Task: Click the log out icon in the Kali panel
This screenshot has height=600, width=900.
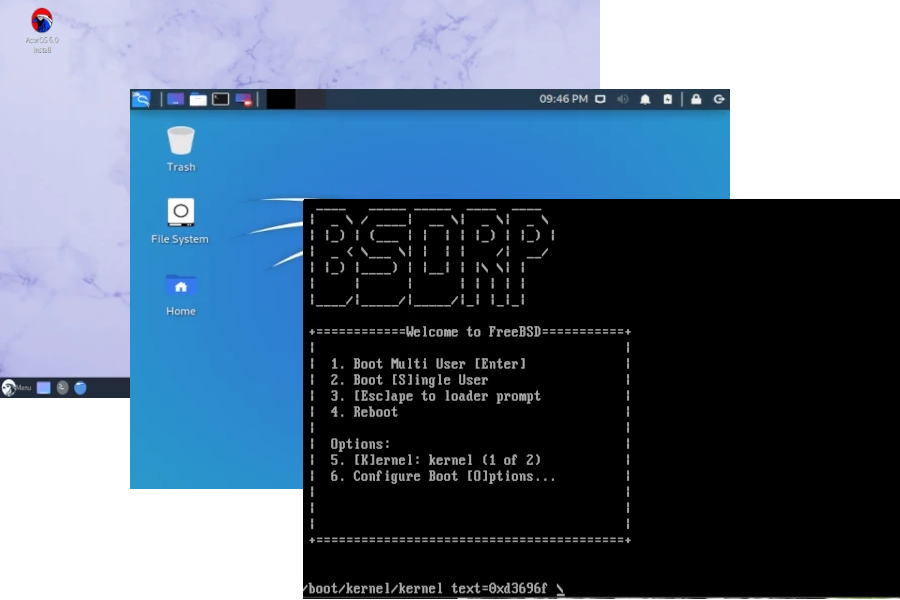Action: click(719, 99)
